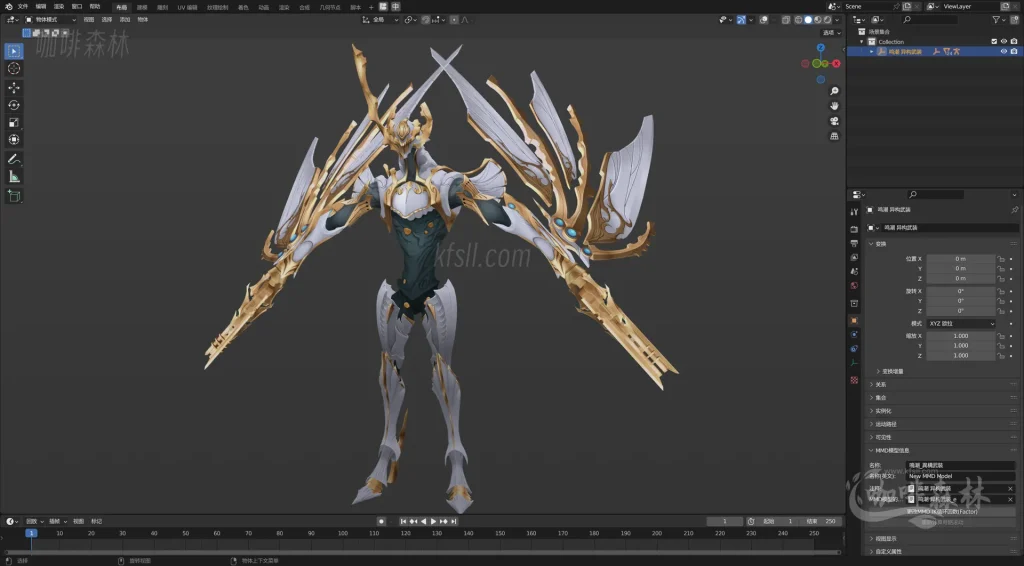Expand the Delta Transform subpanel
Image resolution: width=1024 pixels, height=566 pixels.
pyautogui.click(x=891, y=371)
